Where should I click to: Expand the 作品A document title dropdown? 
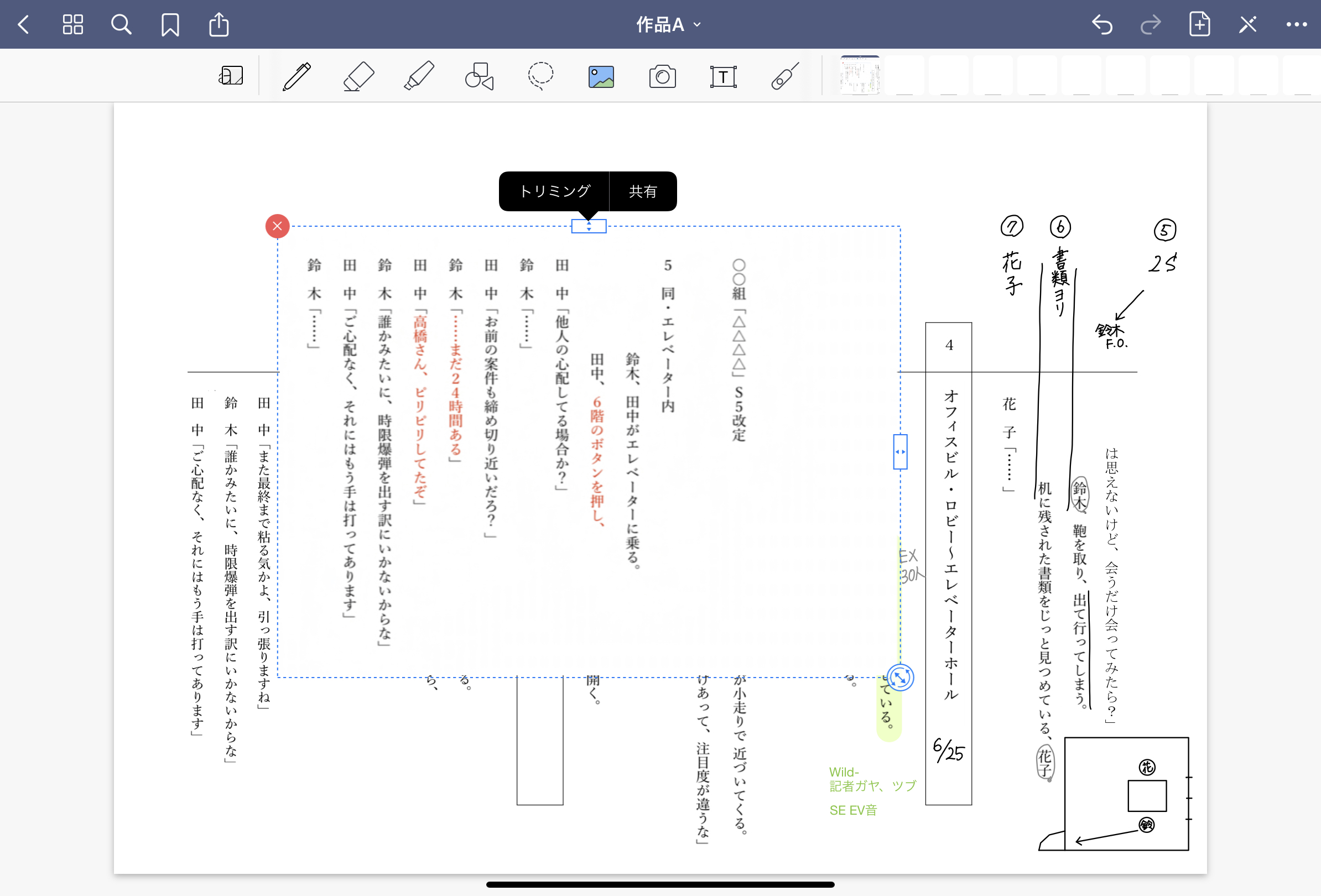tap(668, 24)
